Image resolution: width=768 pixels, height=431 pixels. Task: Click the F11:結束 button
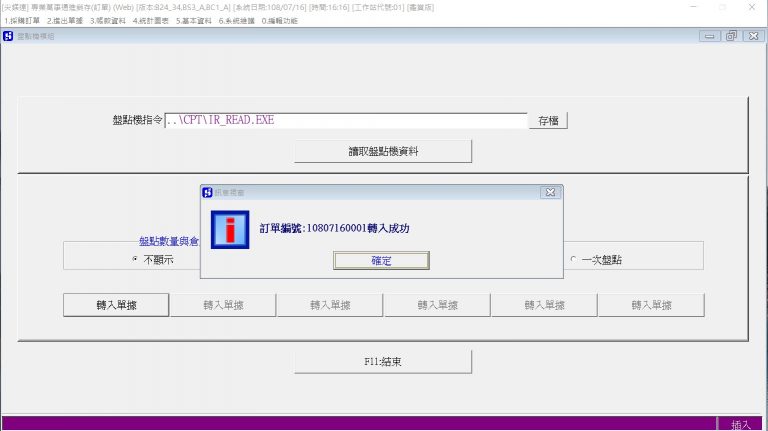383,362
